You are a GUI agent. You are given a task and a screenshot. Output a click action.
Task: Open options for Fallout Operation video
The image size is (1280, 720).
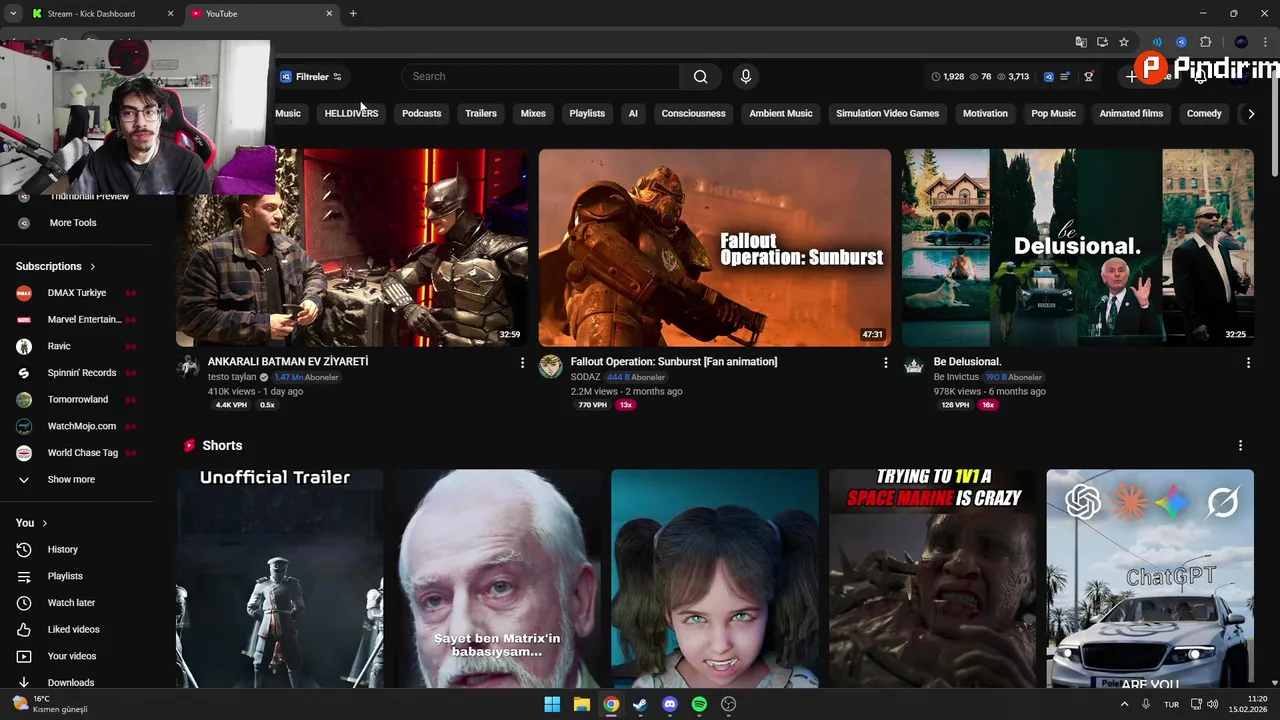885,363
